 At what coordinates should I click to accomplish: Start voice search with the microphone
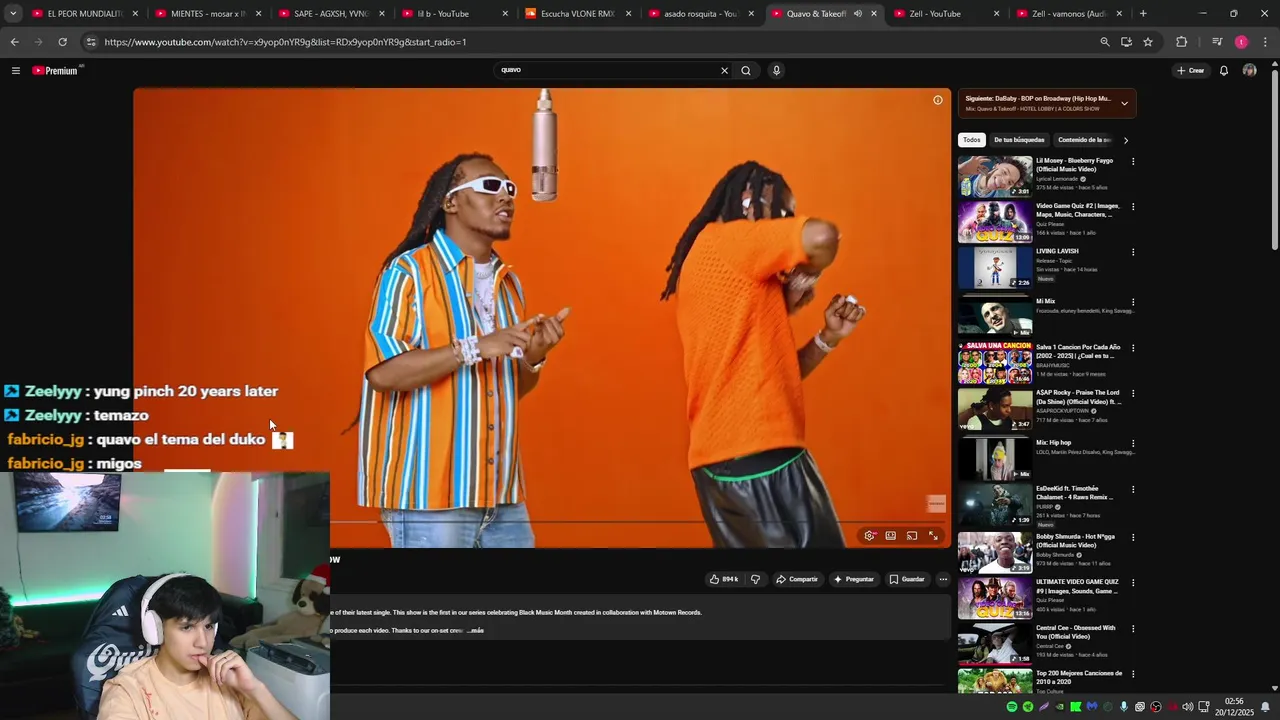776,71
